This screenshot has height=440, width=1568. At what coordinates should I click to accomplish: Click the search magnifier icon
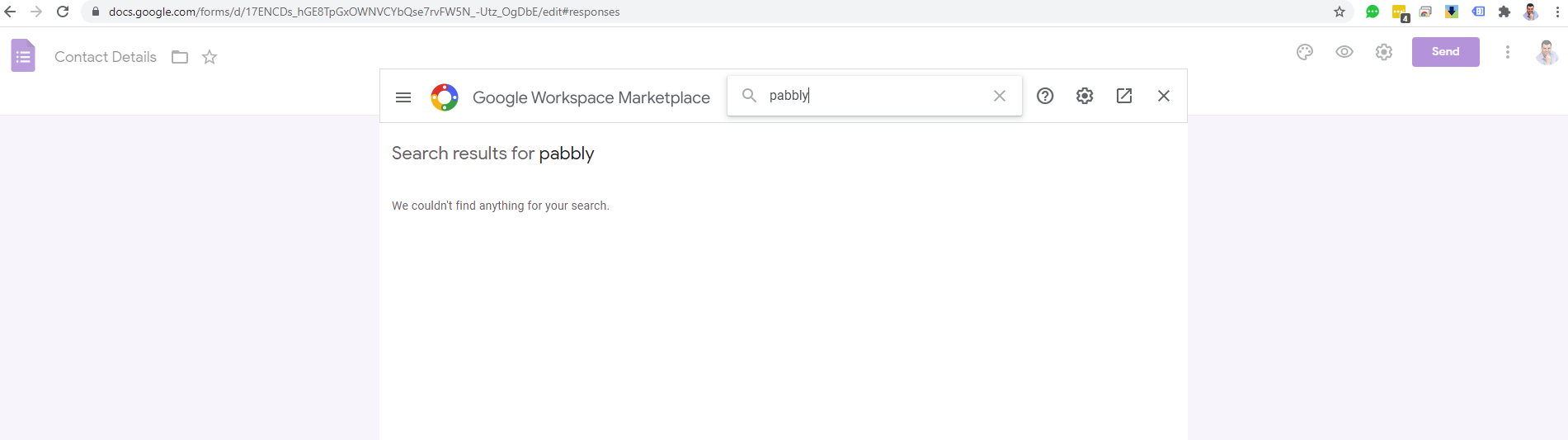coord(749,96)
